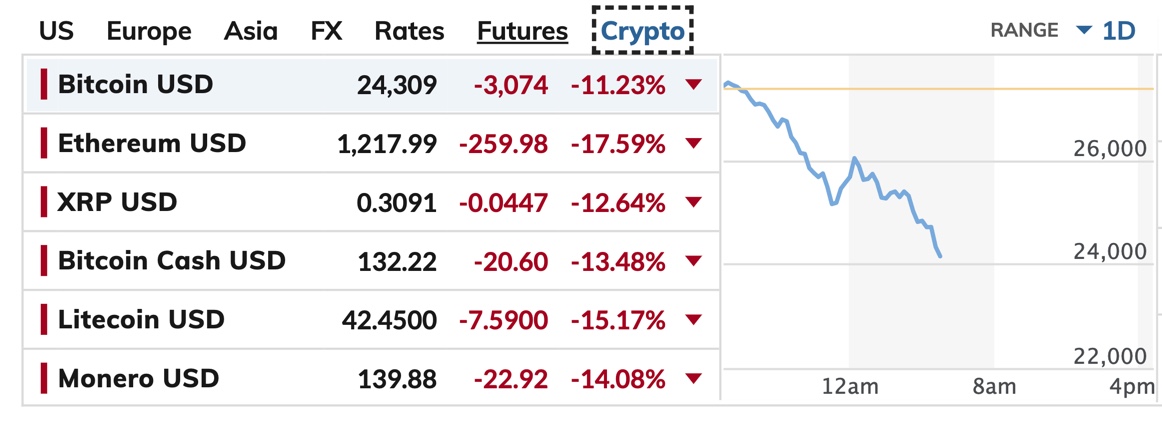Open the Monero USD quote link
This screenshot has width=1162, height=421.
pos(138,379)
